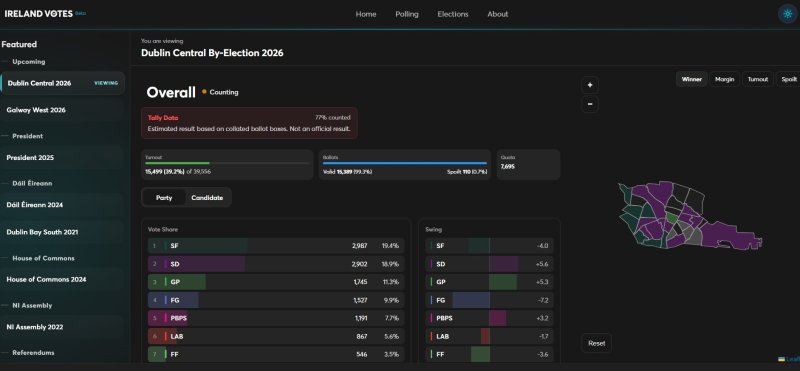Select Winner map mode
This screenshot has width=800, height=371.
pos(691,79)
